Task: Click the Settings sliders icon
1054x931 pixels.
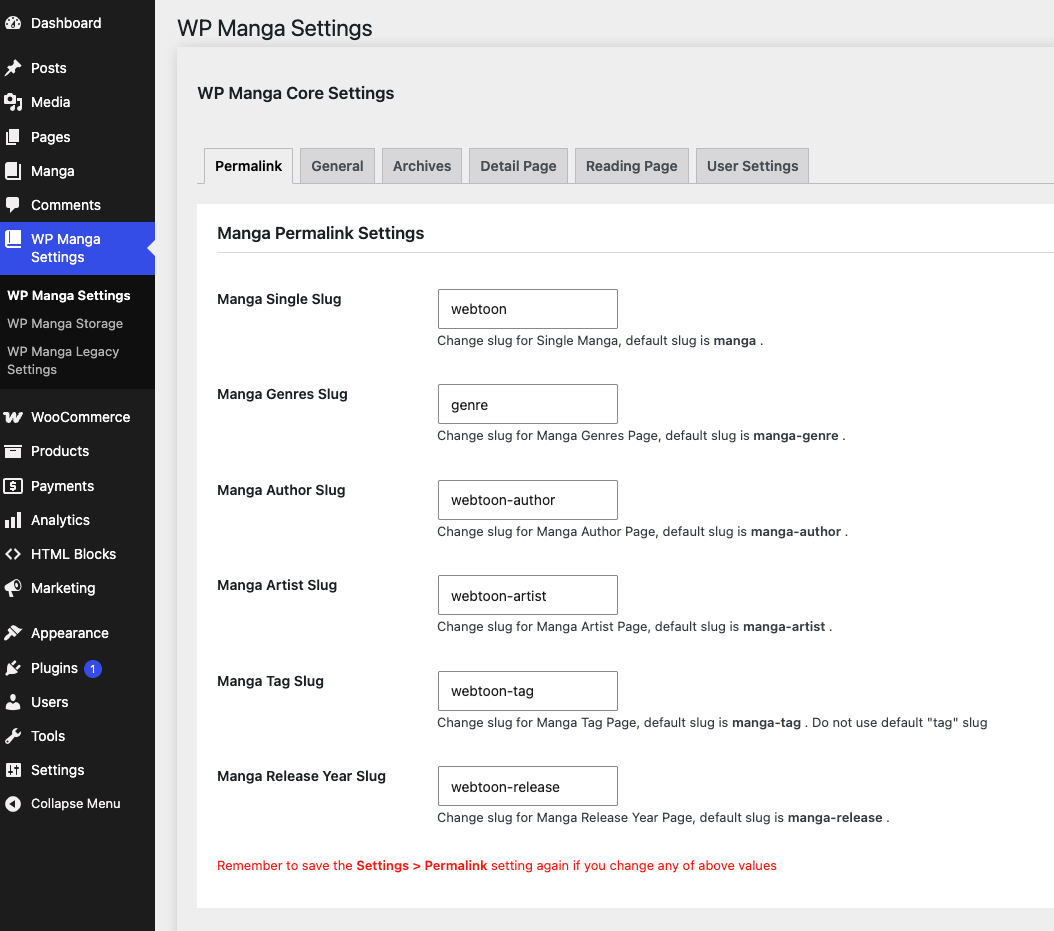Action: point(13,770)
